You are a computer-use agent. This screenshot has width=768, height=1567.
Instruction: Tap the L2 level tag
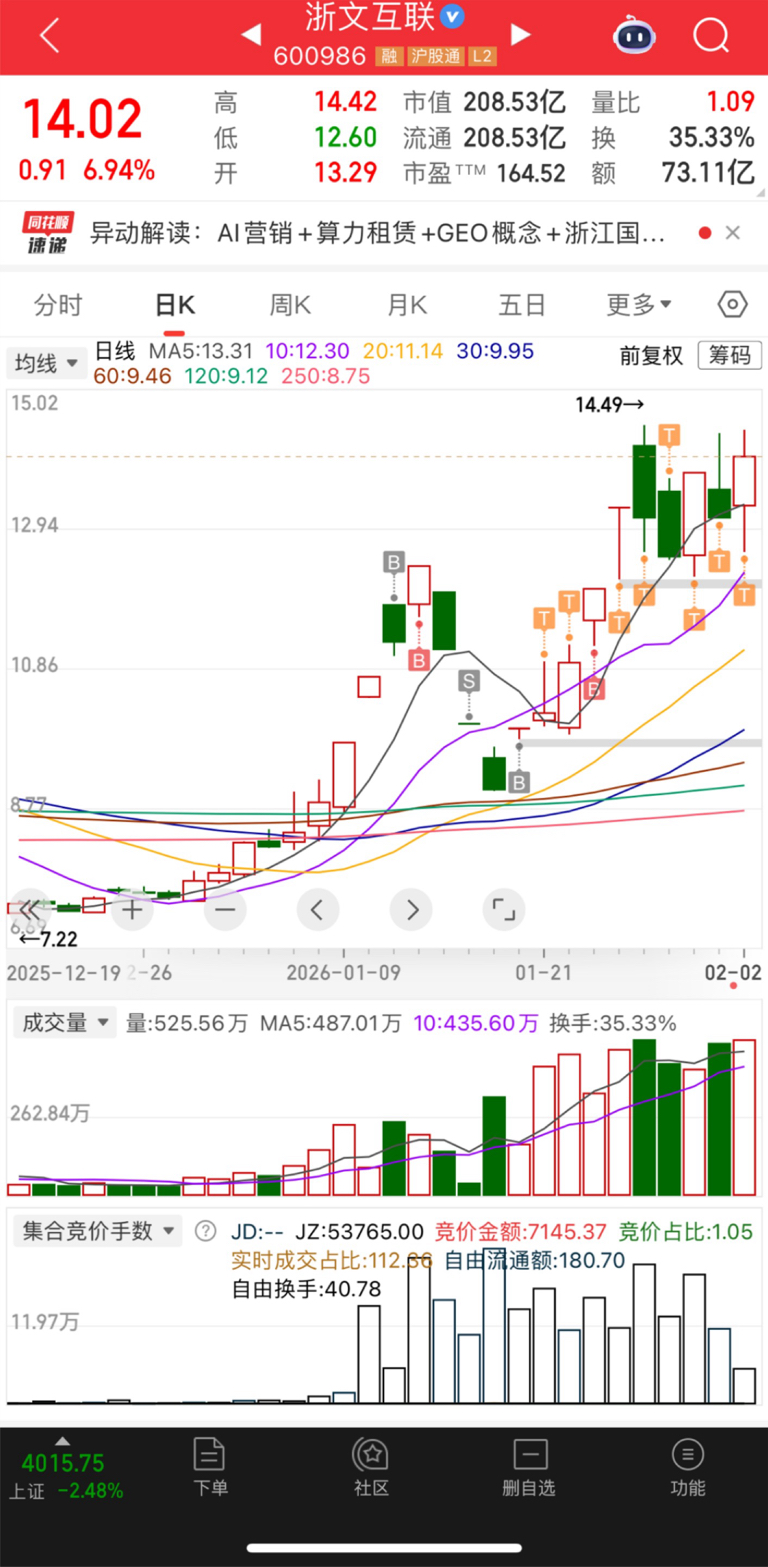coord(482,56)
